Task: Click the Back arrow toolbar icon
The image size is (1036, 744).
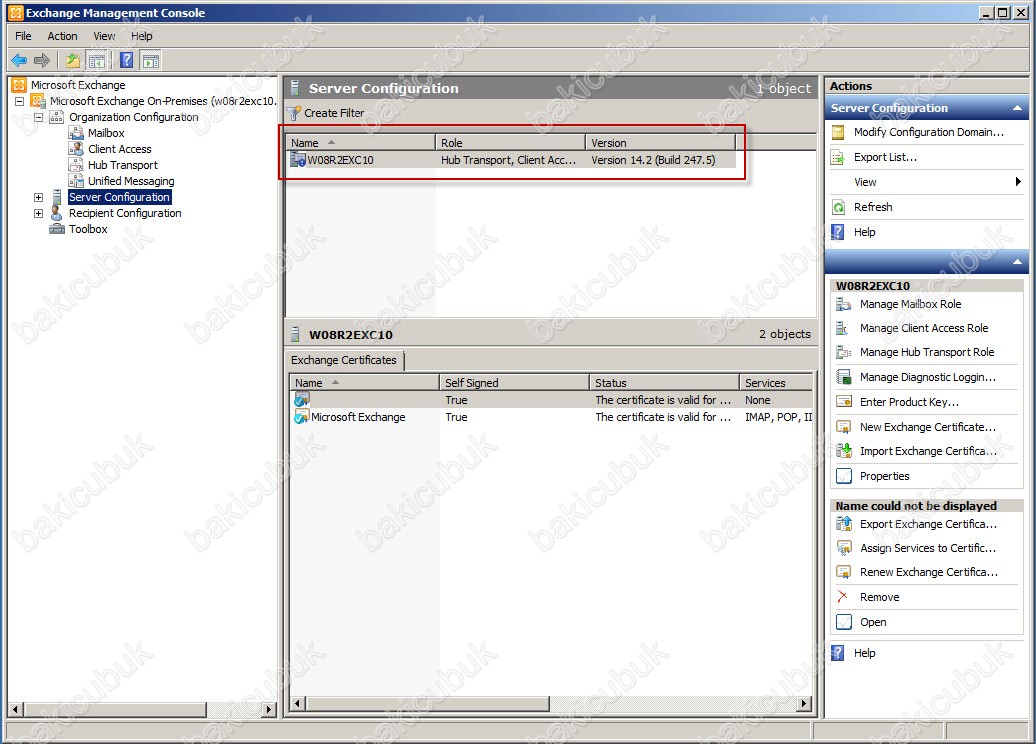Action: point(19,61)
